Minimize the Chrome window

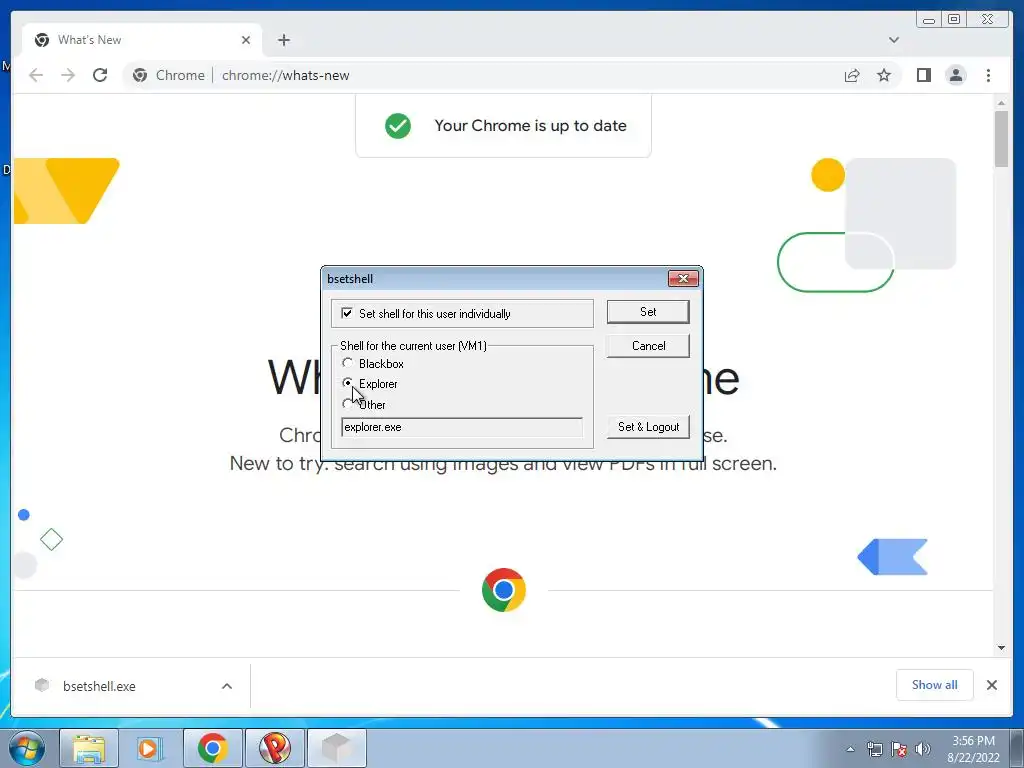(x=929, y=20)
